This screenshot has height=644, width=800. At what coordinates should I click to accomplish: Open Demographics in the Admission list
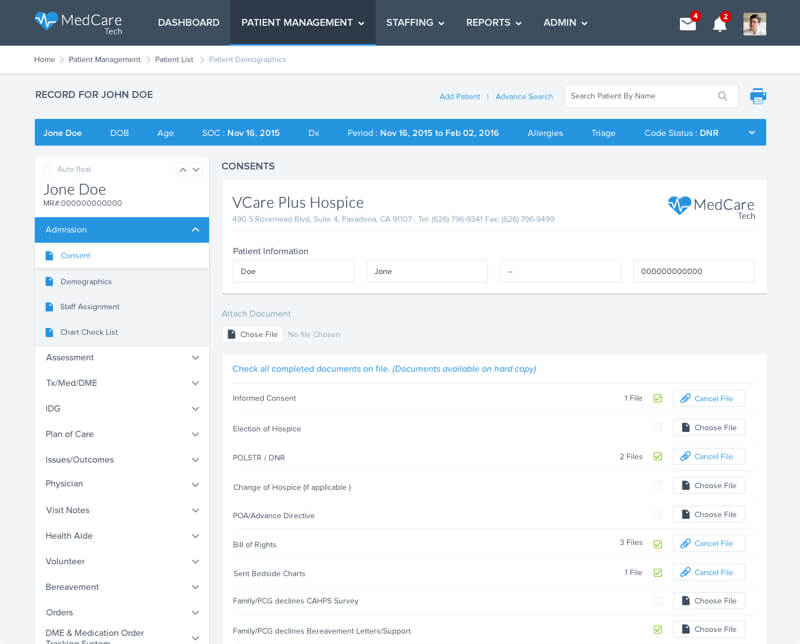(x=122, y=282)
